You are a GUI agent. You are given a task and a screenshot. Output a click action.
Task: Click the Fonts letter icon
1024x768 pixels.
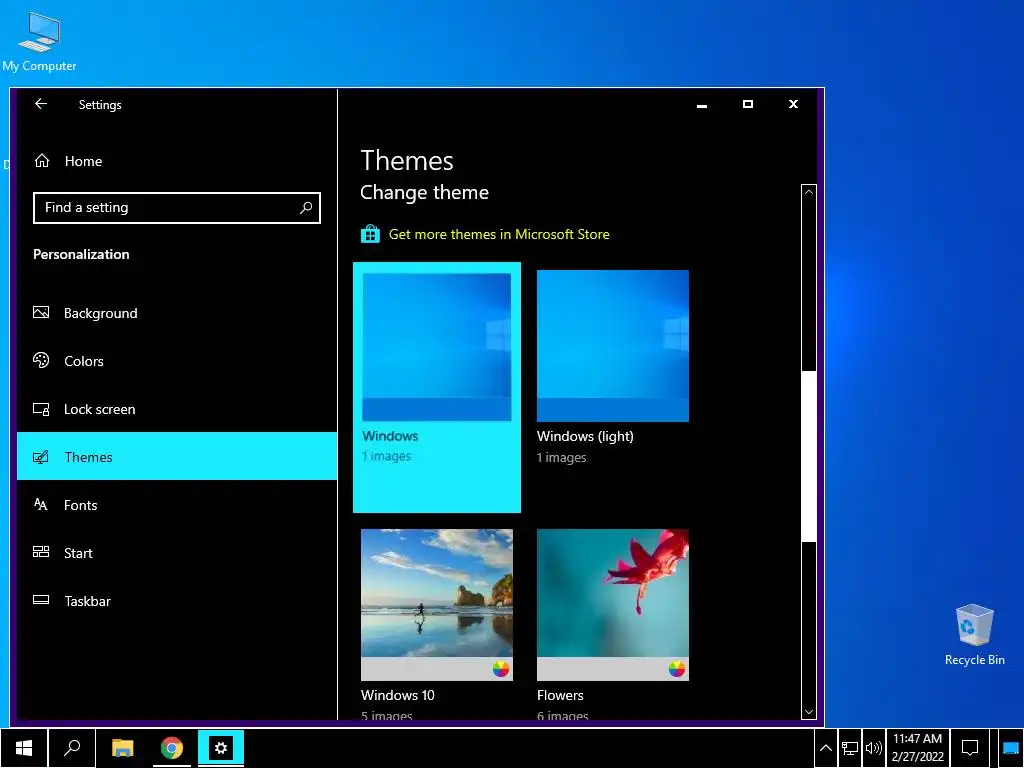[x=41, y=504]
